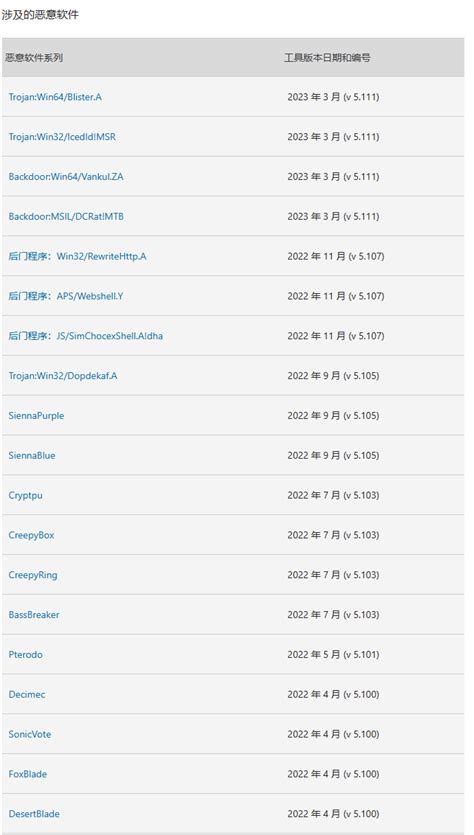
Task: Click the Decimec link
Action: tap(27, 694)
